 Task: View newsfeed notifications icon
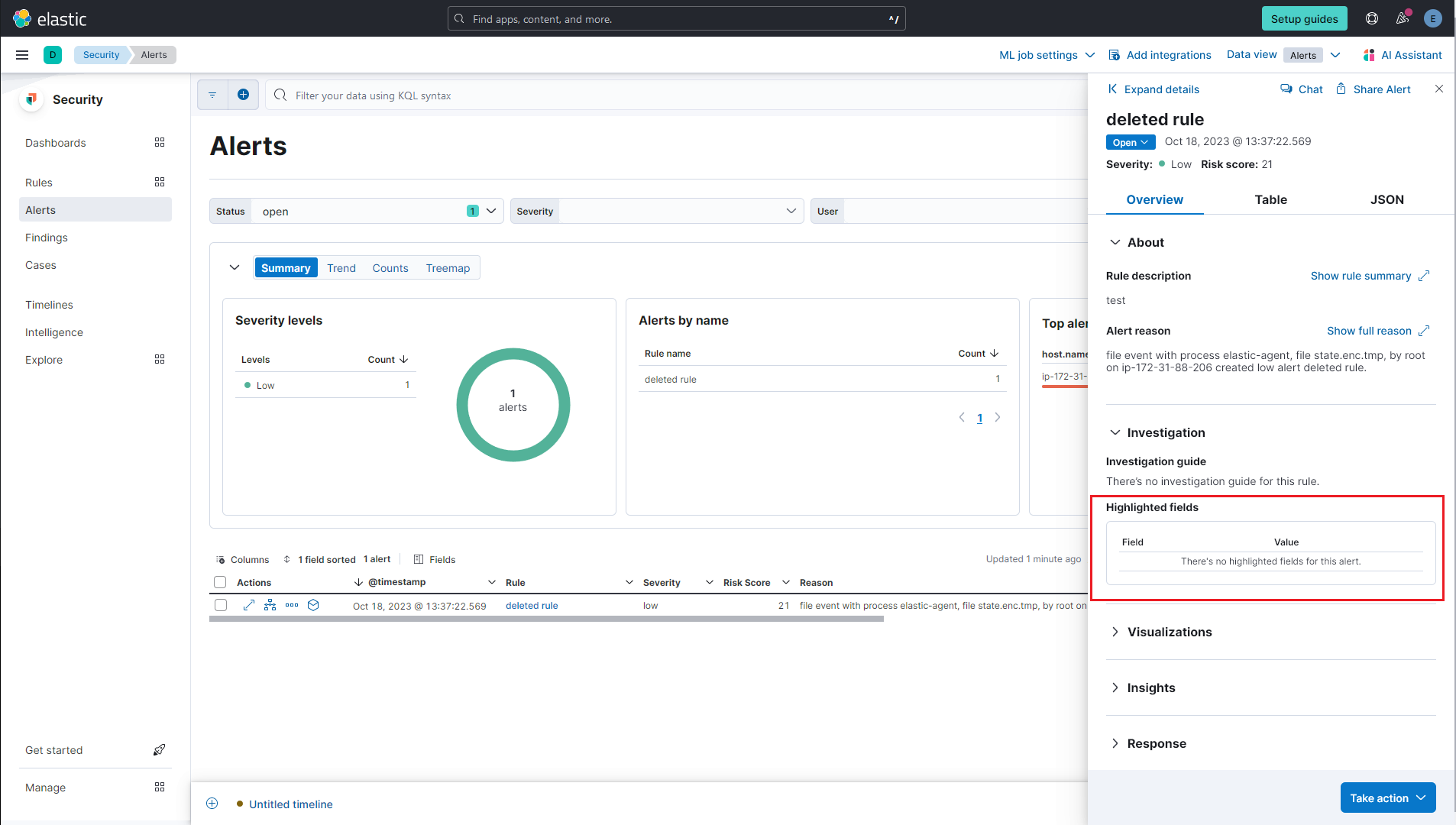click(x=1402, y=18)
